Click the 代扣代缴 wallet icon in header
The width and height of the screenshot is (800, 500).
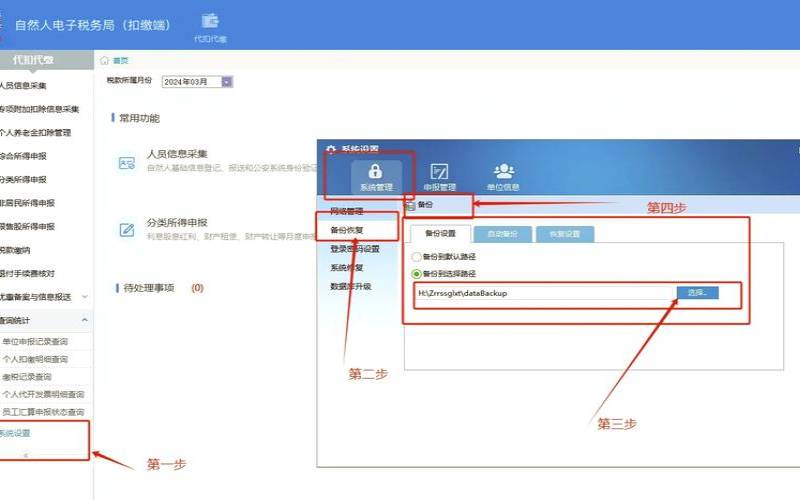210,21
